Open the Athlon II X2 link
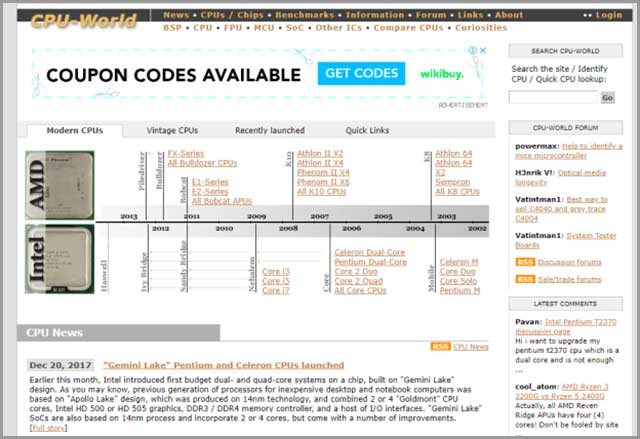The width and height of the screenshot is (640, 439). point(320,153)
